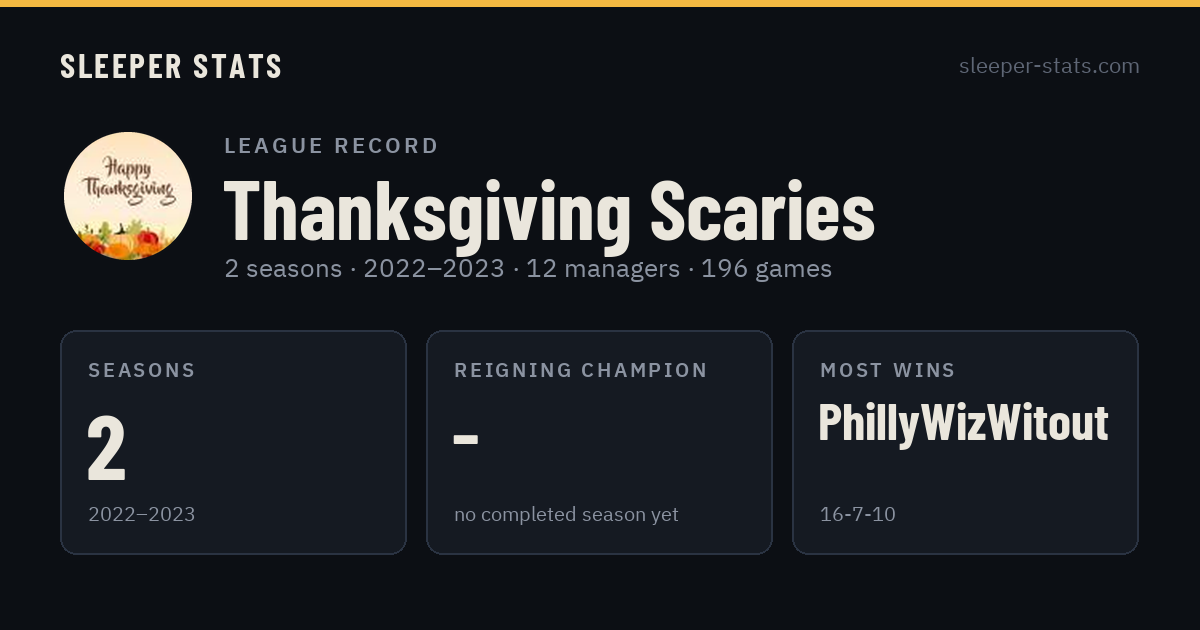Open the Seasons stat card
Viewport: 1200px width, 630px height.
(233, 442)
